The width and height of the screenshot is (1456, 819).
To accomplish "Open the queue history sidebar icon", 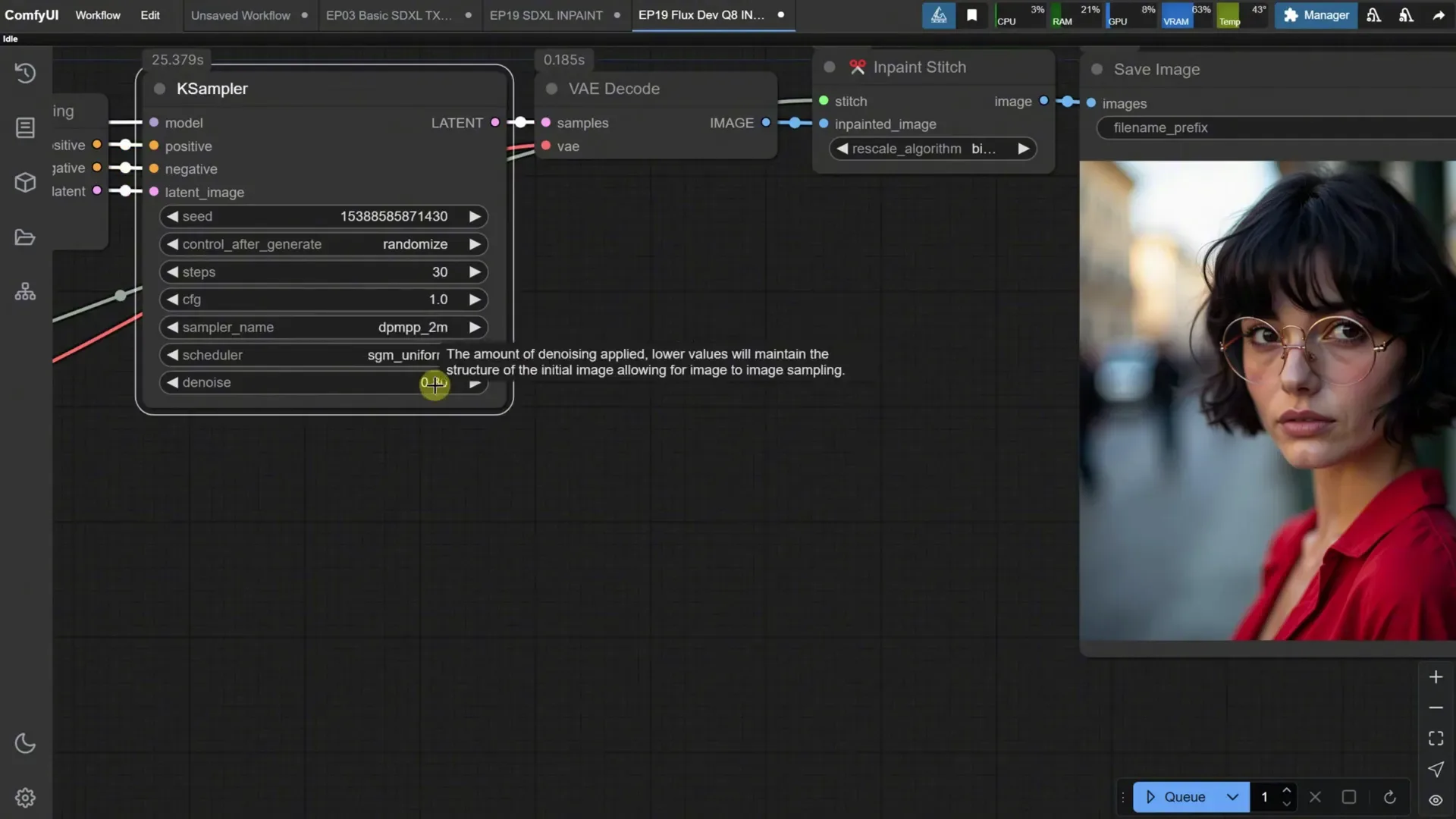I will 25,73.
